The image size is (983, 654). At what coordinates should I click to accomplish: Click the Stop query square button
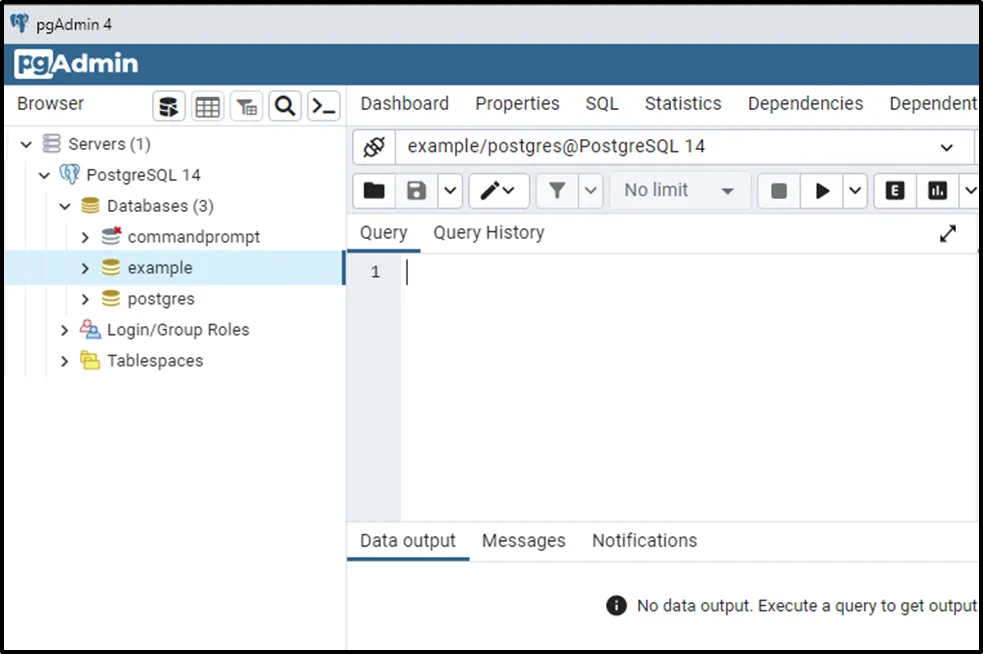pyautogui.click(x=779, y=190)
